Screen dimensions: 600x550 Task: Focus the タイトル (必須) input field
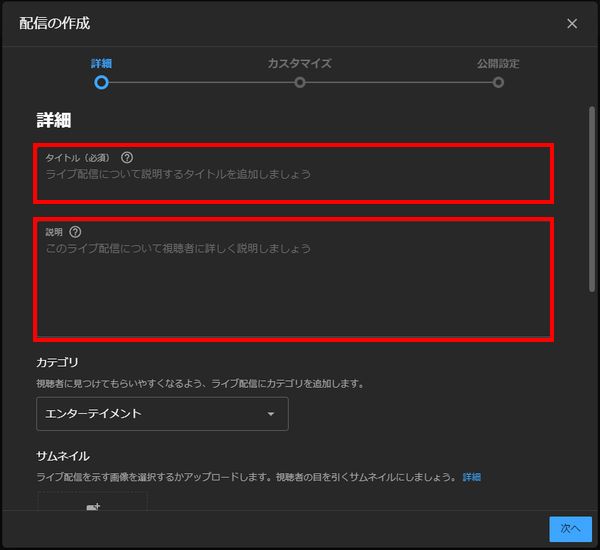pyautogui.click(x=293, y=174)
